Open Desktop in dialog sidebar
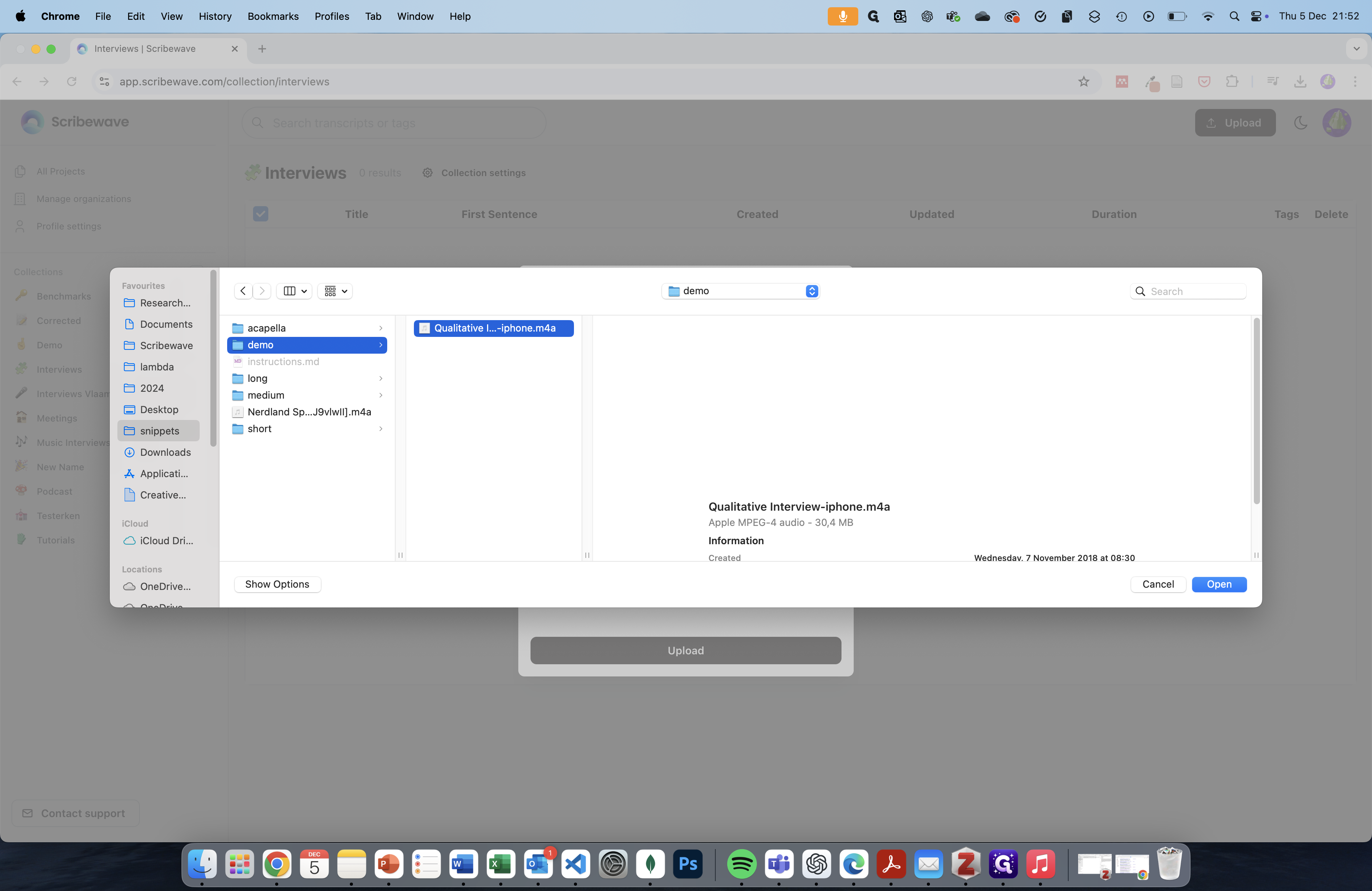Screen dimensions: 1372x891 point(159,409)
